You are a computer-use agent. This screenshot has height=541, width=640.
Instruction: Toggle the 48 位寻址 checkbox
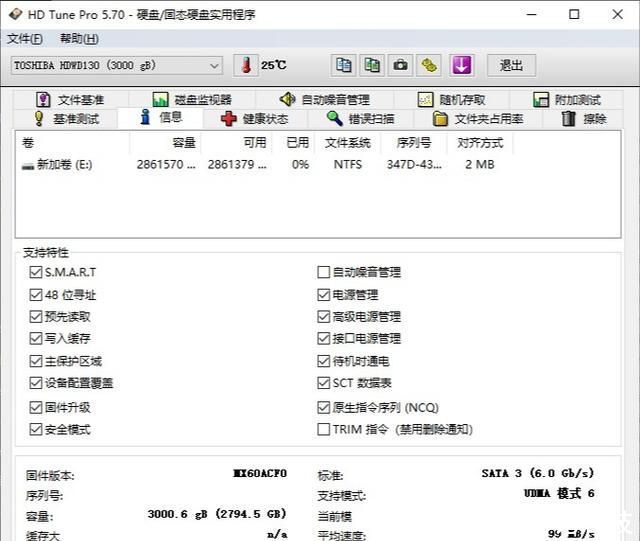click(36, 295)
